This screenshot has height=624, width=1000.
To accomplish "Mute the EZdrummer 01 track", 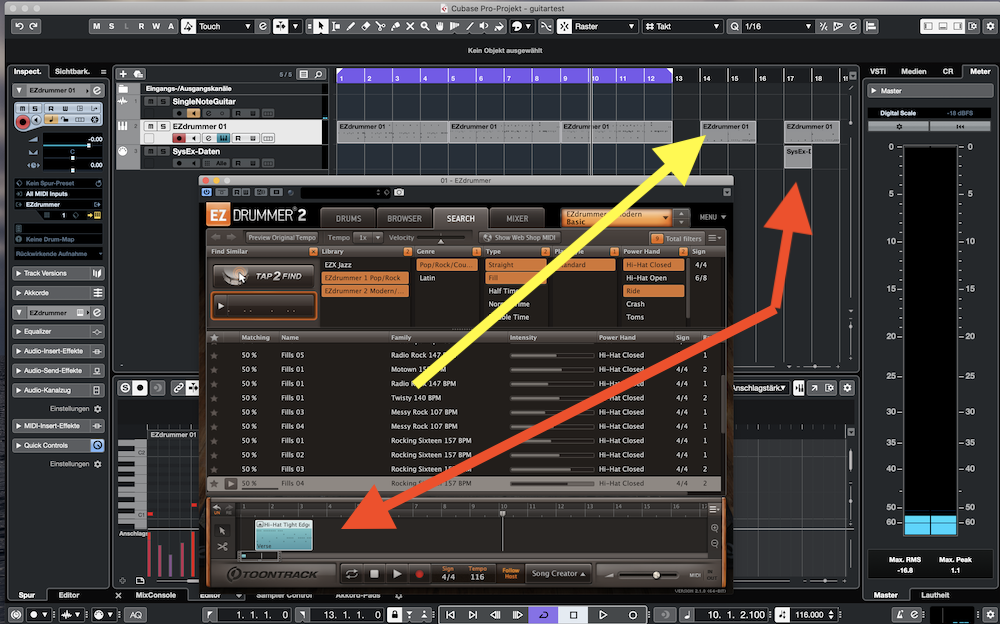I will 151,126.
